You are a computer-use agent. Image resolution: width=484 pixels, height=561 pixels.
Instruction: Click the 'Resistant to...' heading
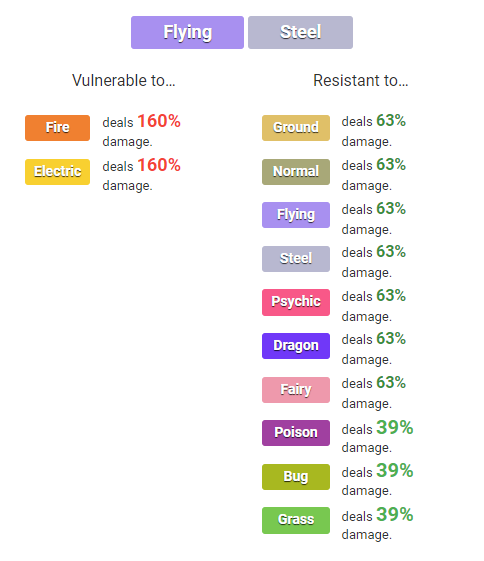click(x=361, y=80)
